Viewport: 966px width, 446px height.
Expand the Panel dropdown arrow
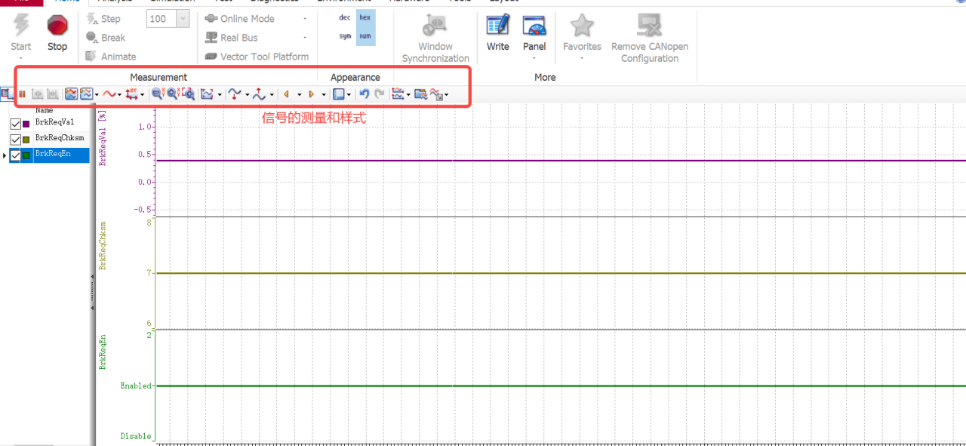pyautogui.click(x=534, y=58)
